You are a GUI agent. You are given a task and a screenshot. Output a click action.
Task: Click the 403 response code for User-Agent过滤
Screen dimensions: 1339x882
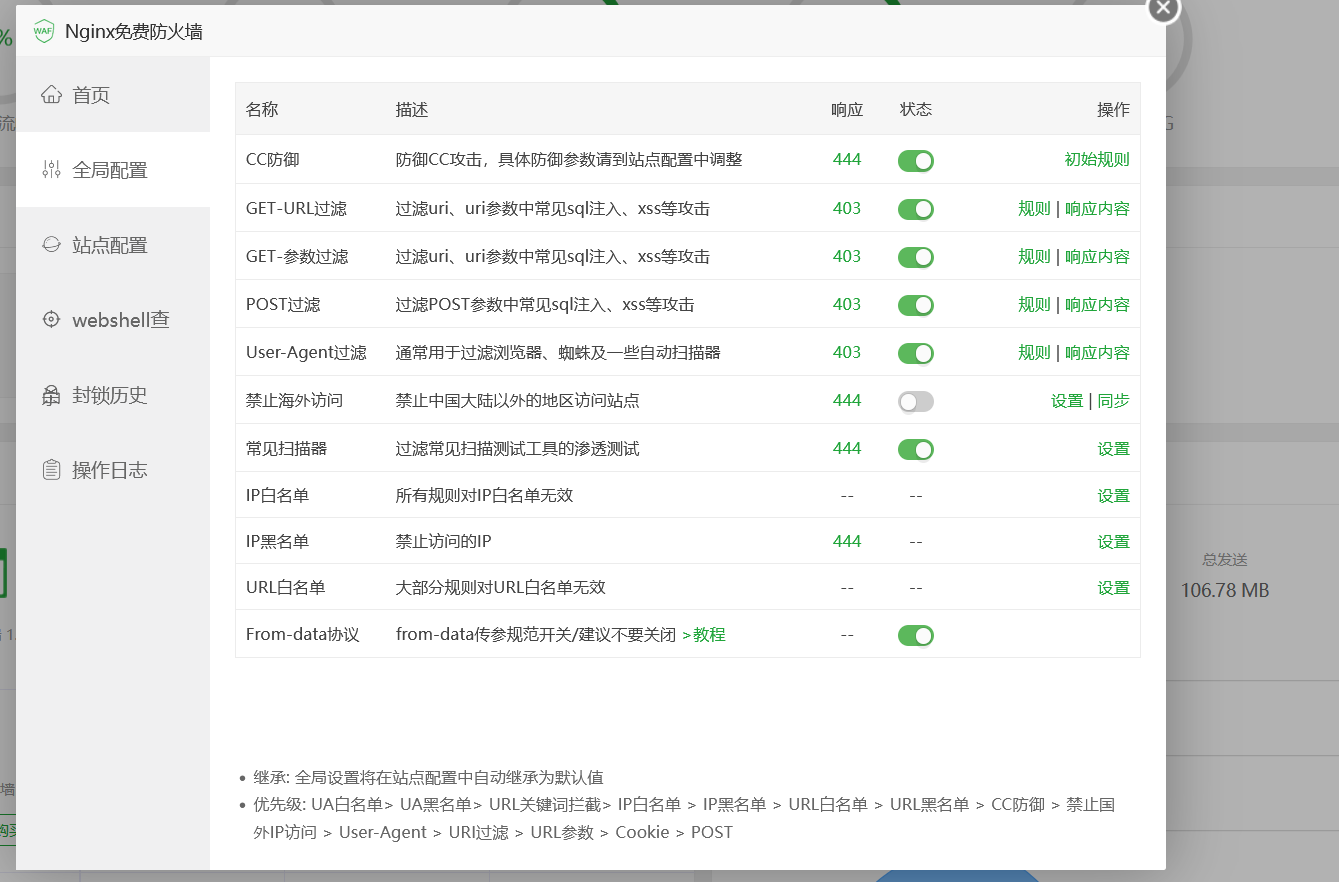[x=847, y=352]
